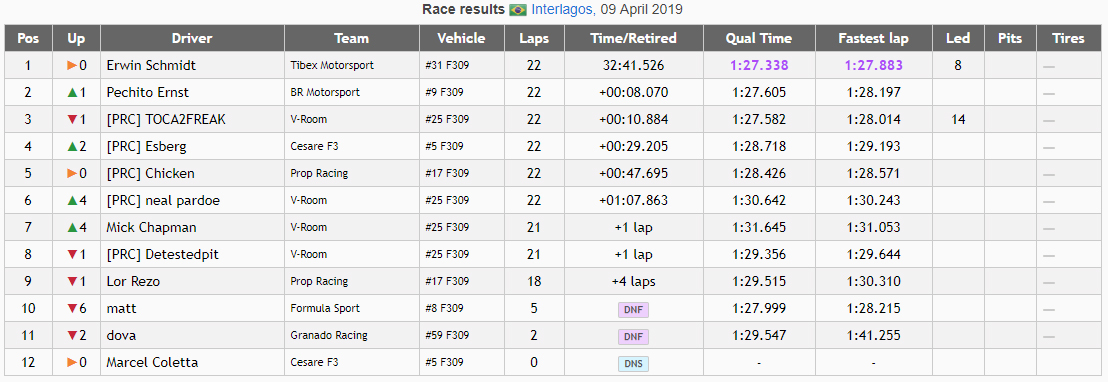The image size is (1108, 382).
Task: Select driver name Mick Chapman
Action: pyautogui.click(x=151, y=227)
